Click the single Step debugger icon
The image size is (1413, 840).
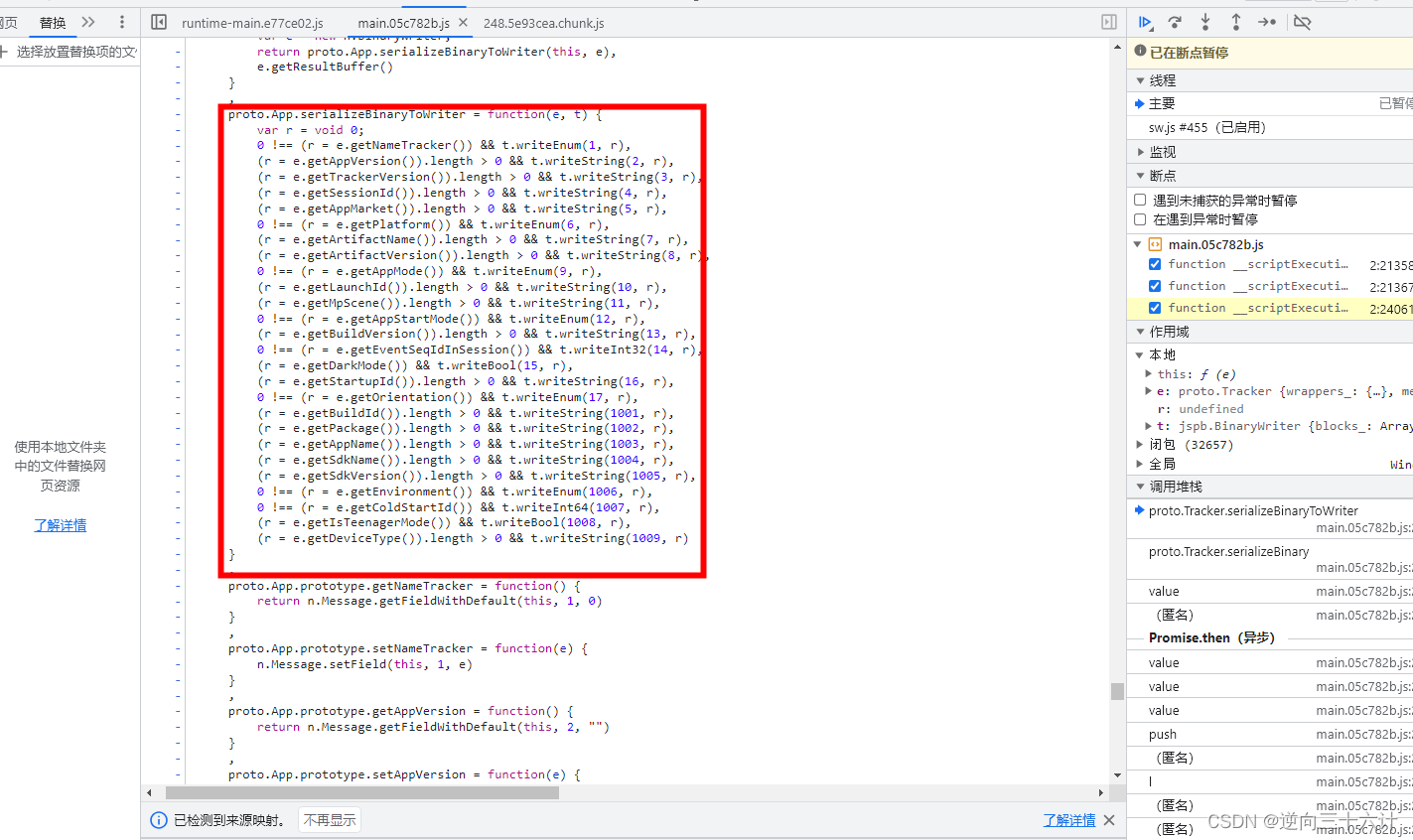1267,22
